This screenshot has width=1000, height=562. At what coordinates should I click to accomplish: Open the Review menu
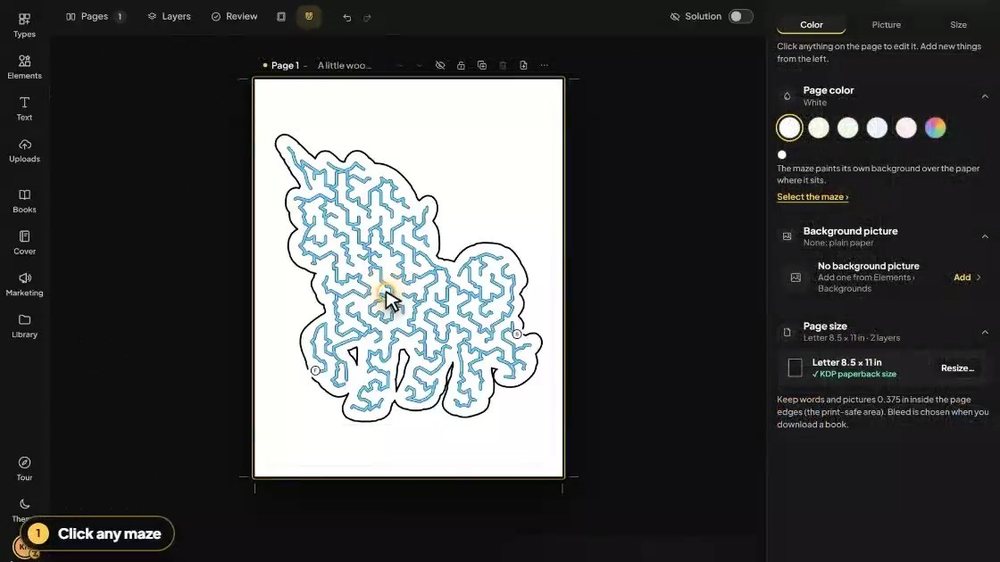(234, 17)
